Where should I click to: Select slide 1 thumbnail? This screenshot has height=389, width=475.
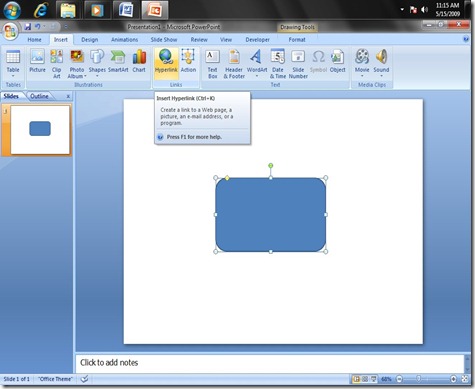pyautogui.click(x=40, y=130)
